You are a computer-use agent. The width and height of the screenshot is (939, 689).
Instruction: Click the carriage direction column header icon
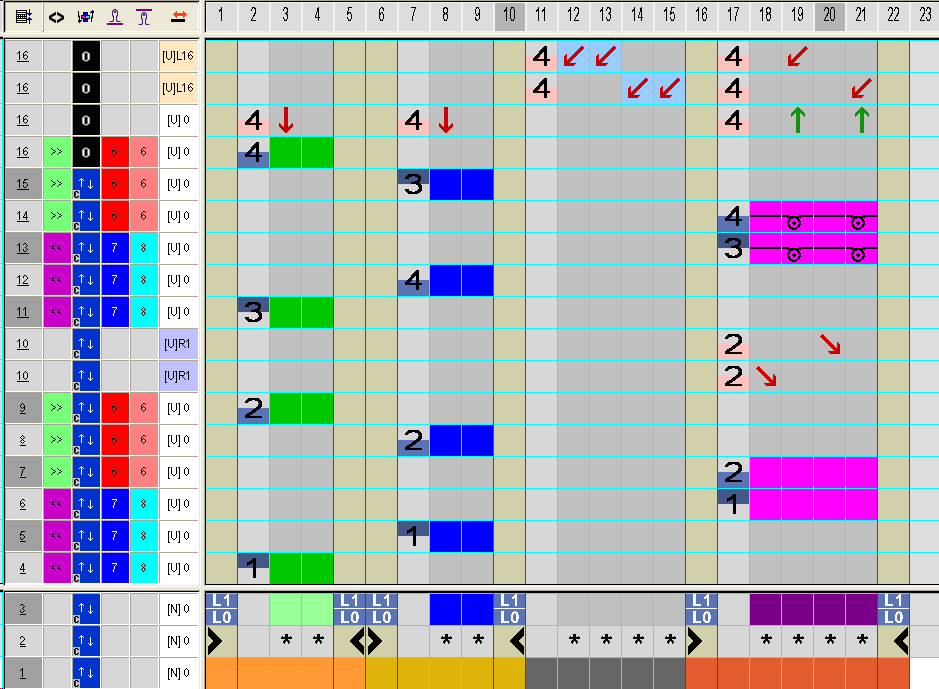click(x=57, y=17)
